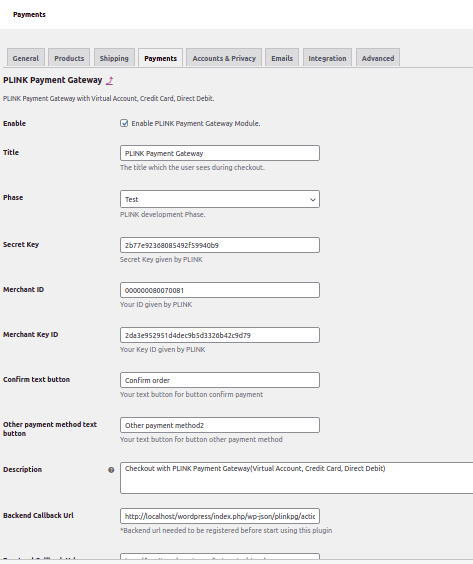Screen dimensions: 473x564
Task: Click the help tooltip icon next to Description
Action: [111, 470]
